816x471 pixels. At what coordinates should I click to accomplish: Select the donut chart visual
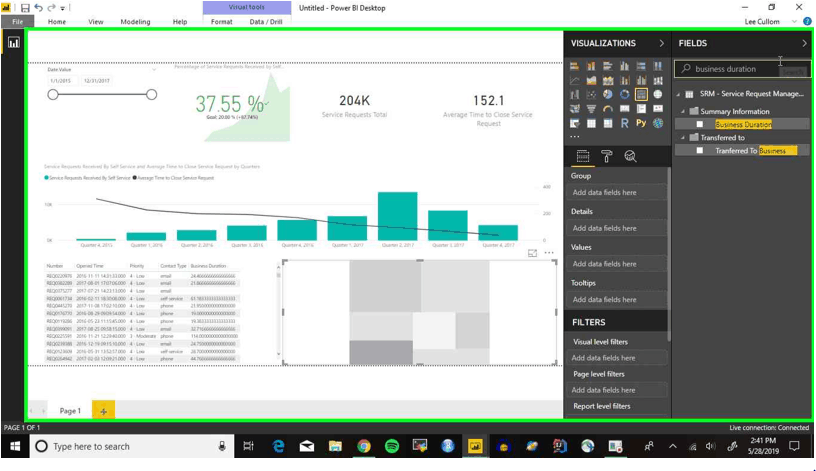624,94
